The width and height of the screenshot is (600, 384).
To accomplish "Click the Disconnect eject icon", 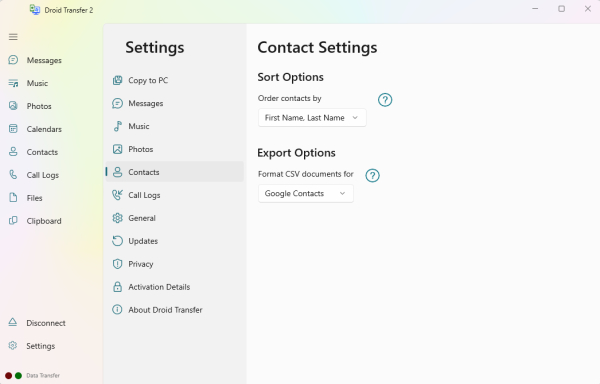I will point(13,322).
